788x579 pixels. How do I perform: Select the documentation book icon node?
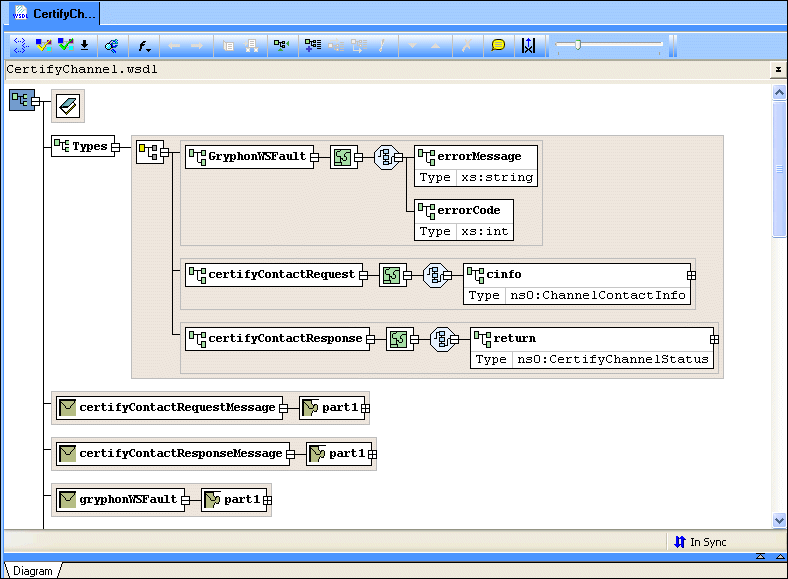tap(67, 105)
